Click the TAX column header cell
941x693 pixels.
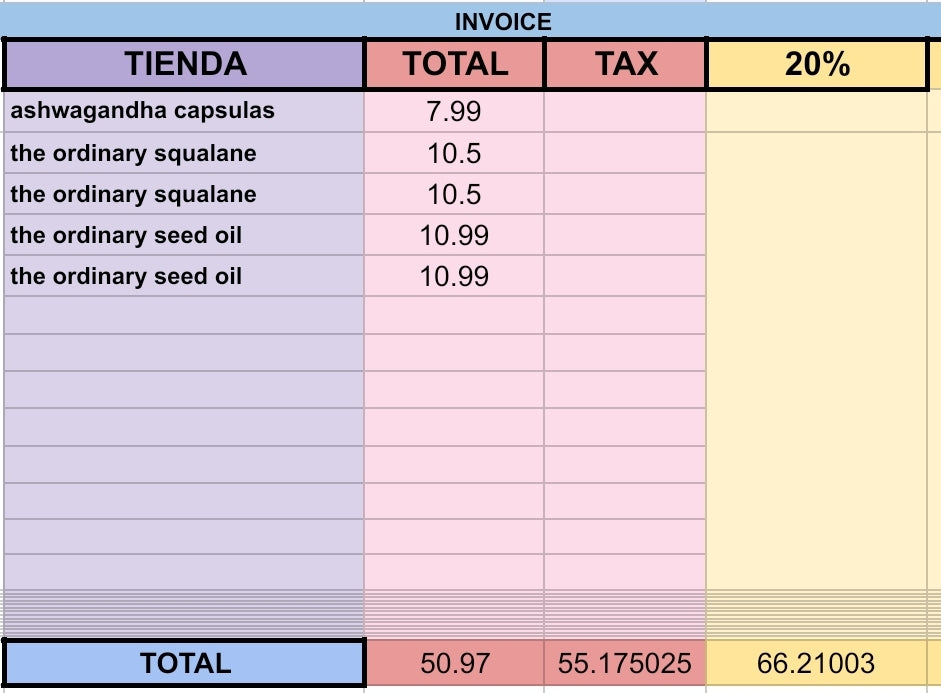(626, 64)
